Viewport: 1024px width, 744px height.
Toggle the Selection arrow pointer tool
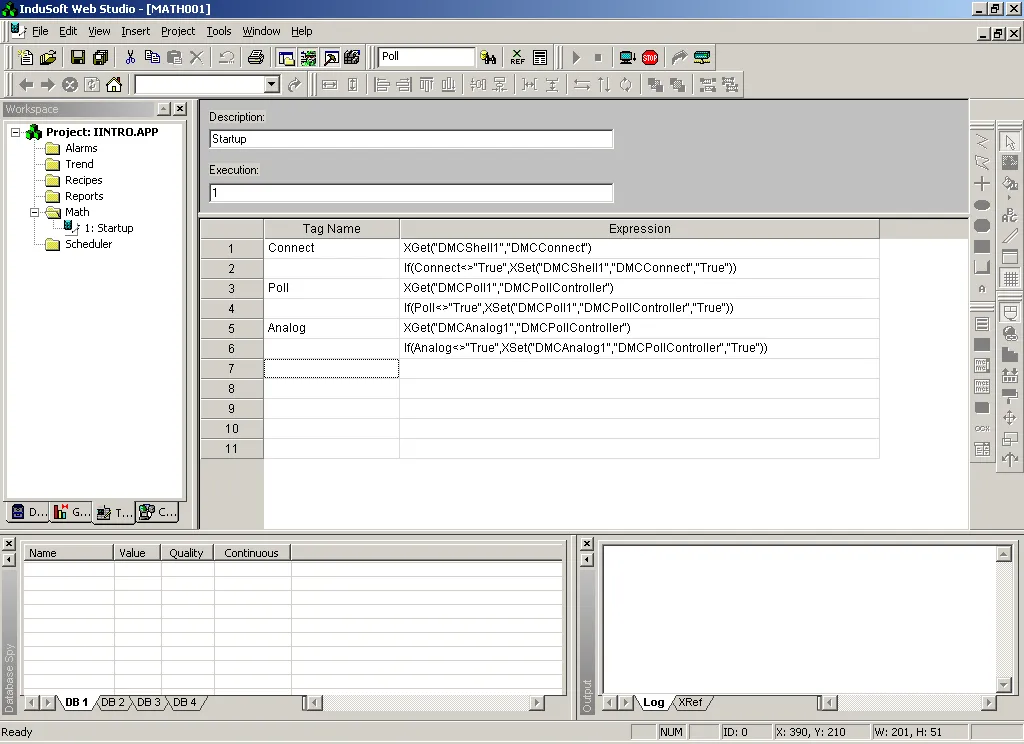(x=1010, y=142)
